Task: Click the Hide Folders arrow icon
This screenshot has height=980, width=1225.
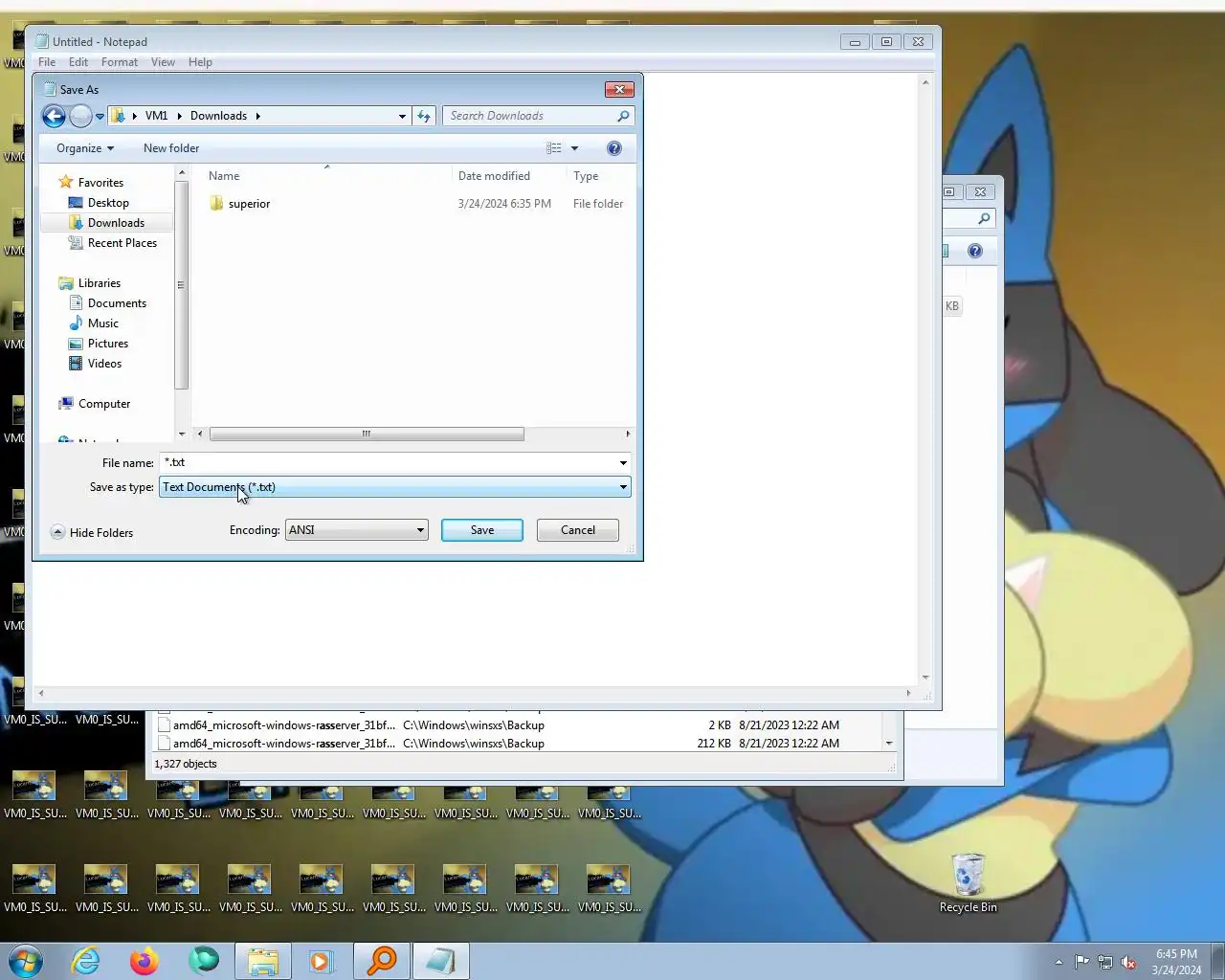Action: click(57, 532)
